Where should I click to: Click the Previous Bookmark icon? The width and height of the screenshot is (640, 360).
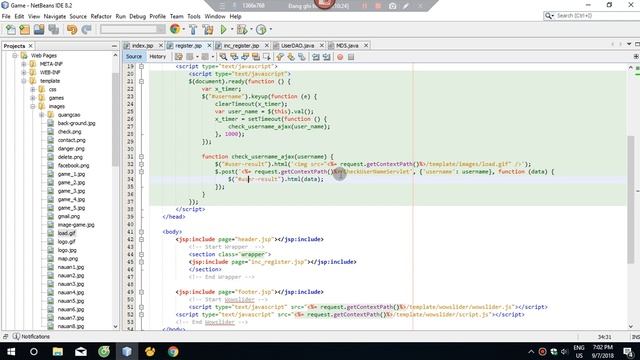280,57
